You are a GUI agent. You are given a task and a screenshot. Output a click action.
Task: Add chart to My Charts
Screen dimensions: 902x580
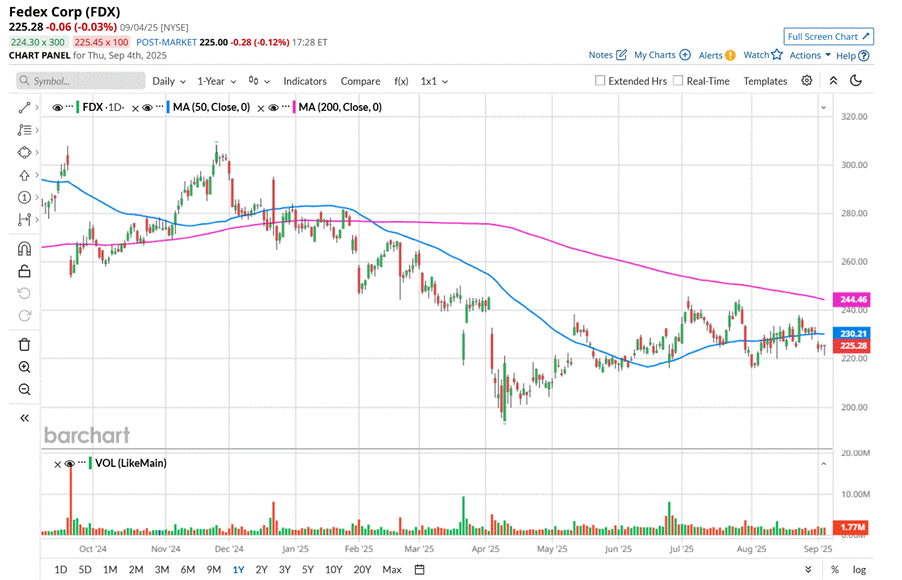click(662, 55)
